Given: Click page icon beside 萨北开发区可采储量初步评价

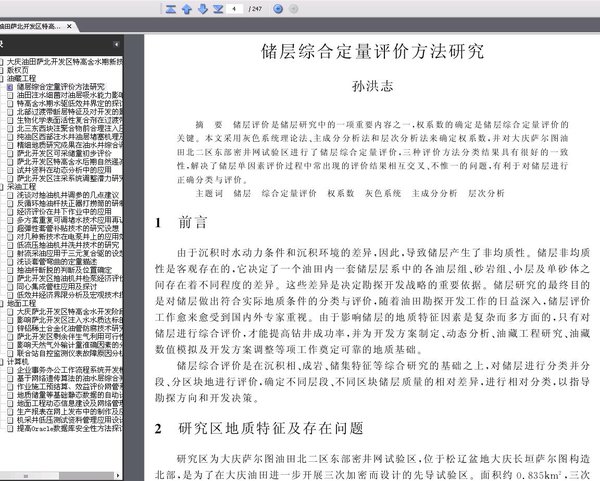Looking at the screenshot, I should click(10, 153).
